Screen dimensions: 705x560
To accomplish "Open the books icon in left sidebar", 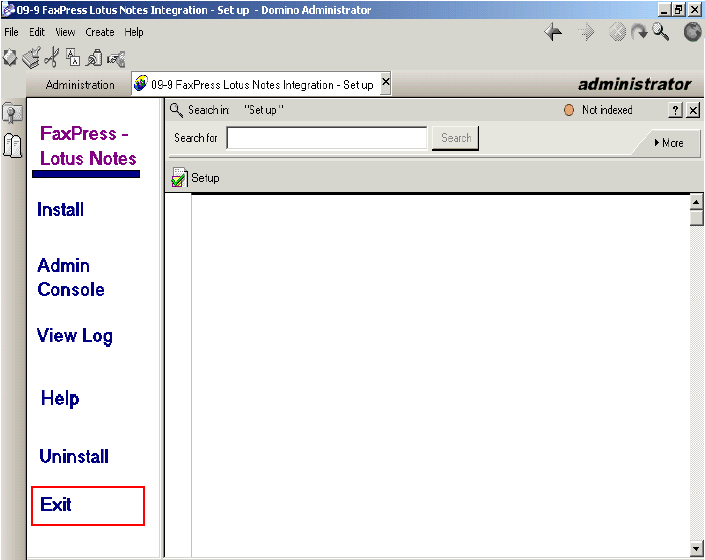I will click(x=13, y=146).
